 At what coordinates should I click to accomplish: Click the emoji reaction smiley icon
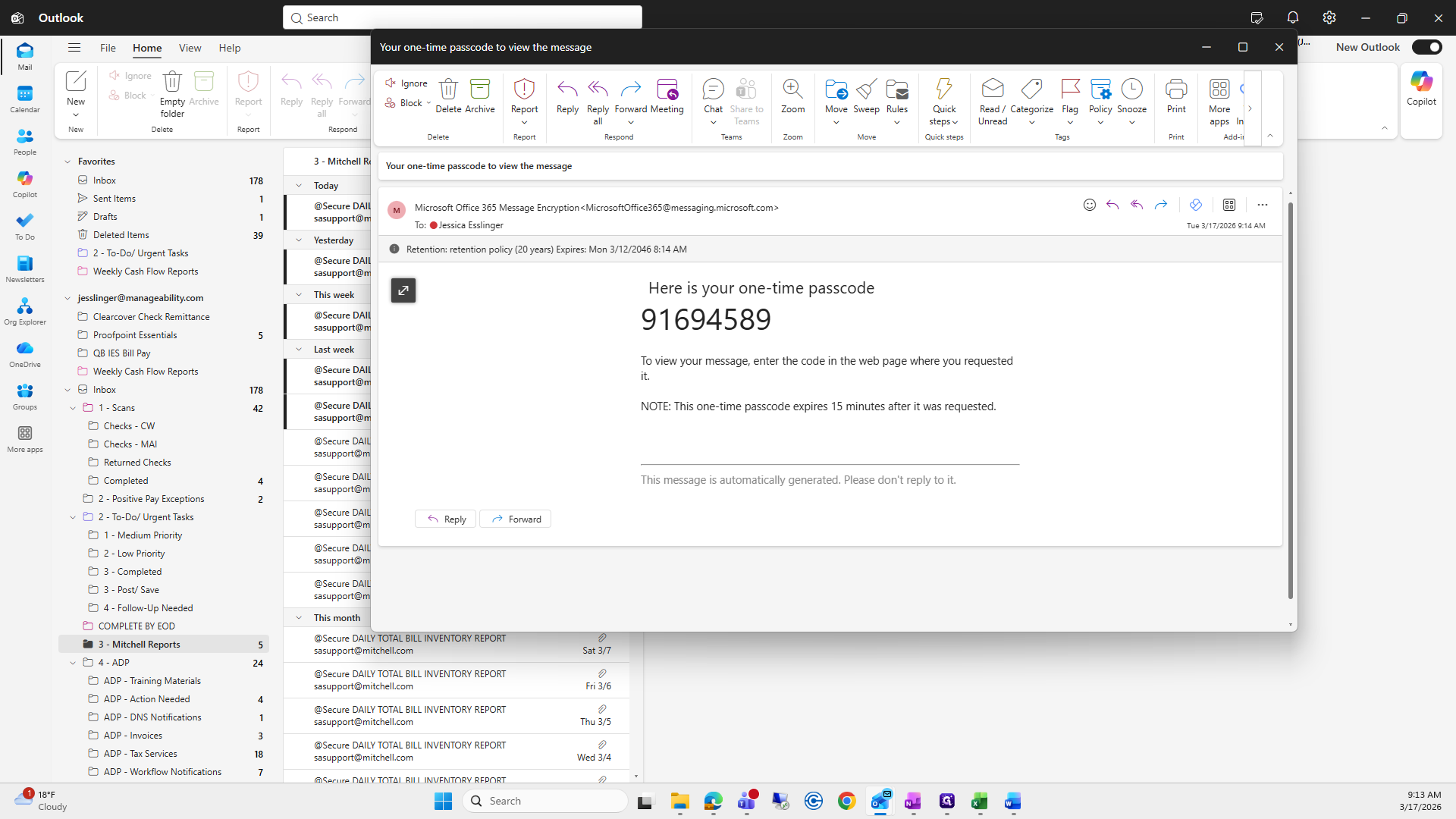[1089, 205]
